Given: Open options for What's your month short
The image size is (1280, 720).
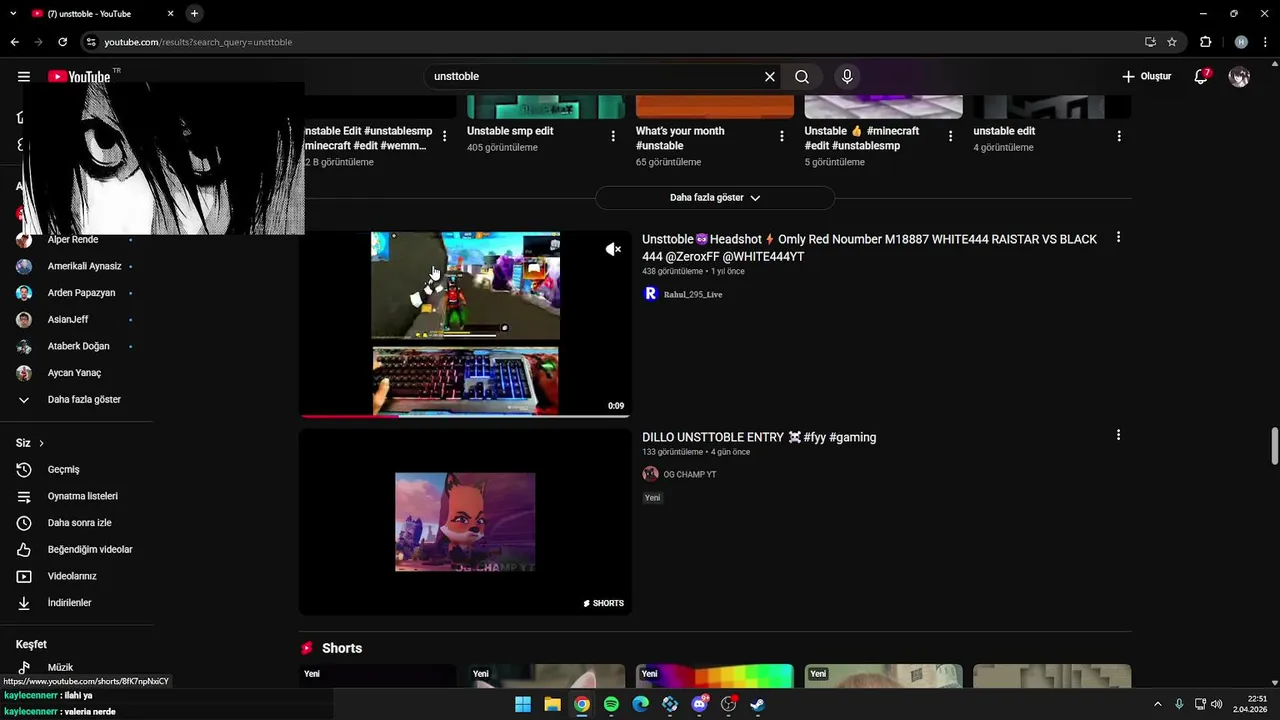Looking at the screenshot, I should 782,136.
